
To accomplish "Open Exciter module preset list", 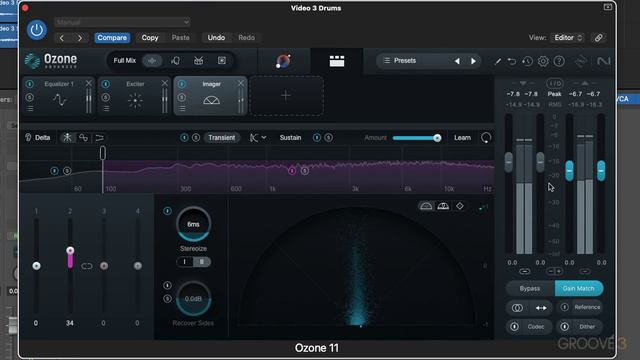I will (x=106, y=109).
